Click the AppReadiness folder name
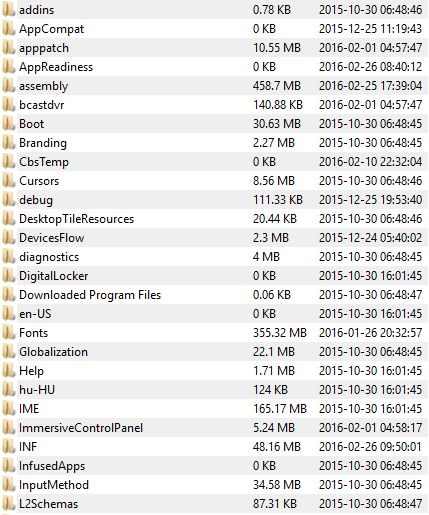This screenshot has height=515, width=429. (56, 67)
